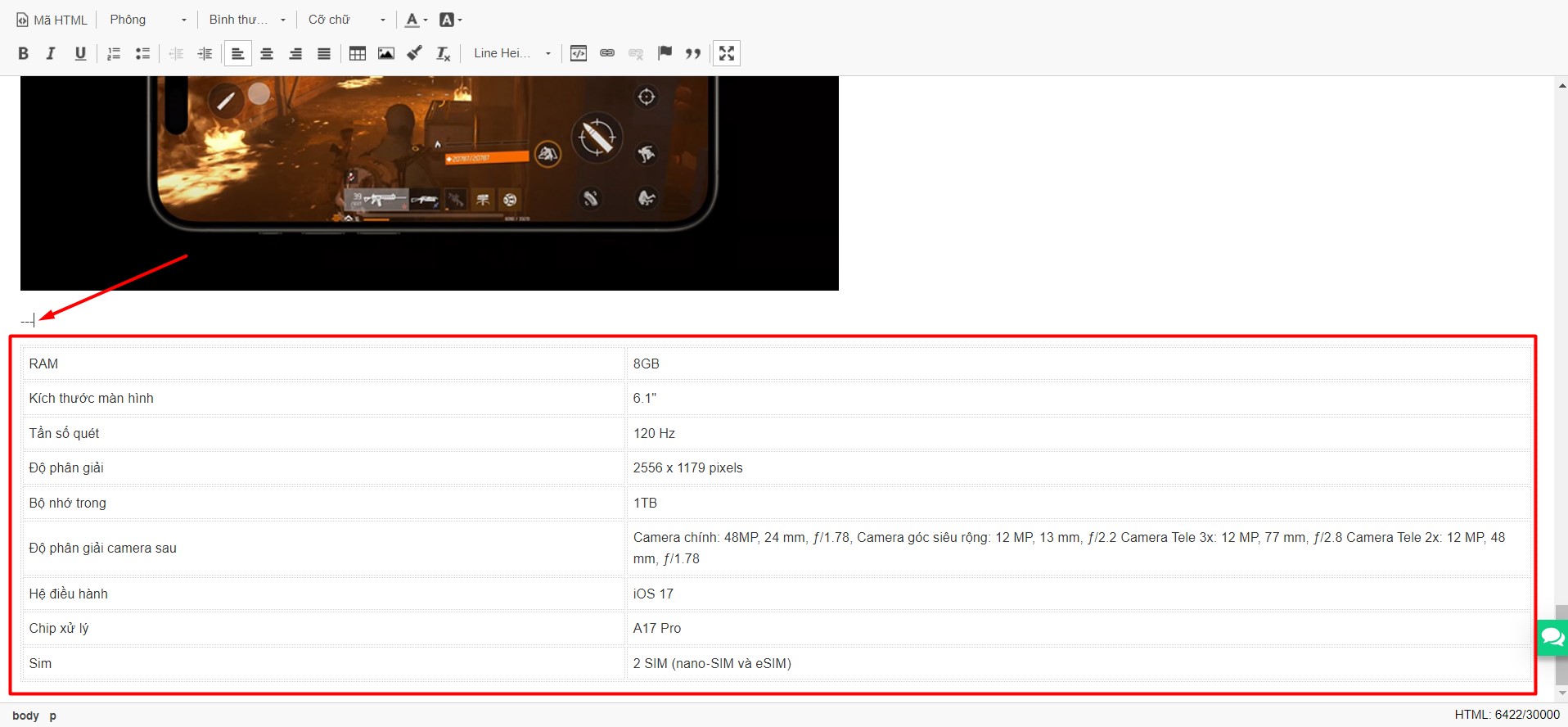Click the A17 Pro value cell

(x=1079, y=628)
